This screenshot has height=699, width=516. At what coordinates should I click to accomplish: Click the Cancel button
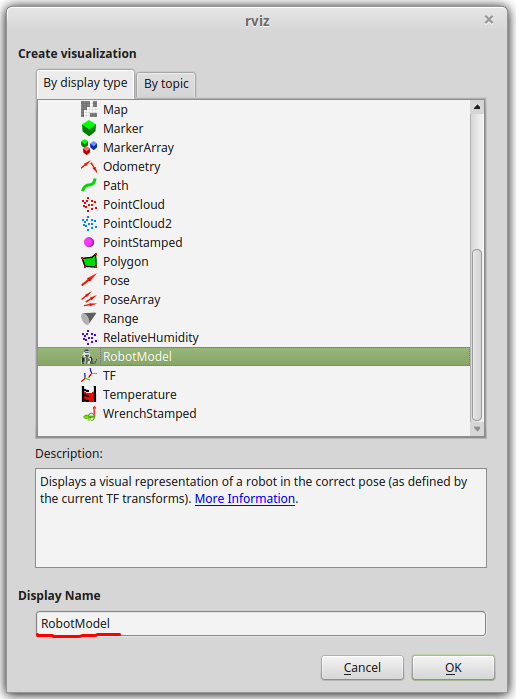coord(362,667)
